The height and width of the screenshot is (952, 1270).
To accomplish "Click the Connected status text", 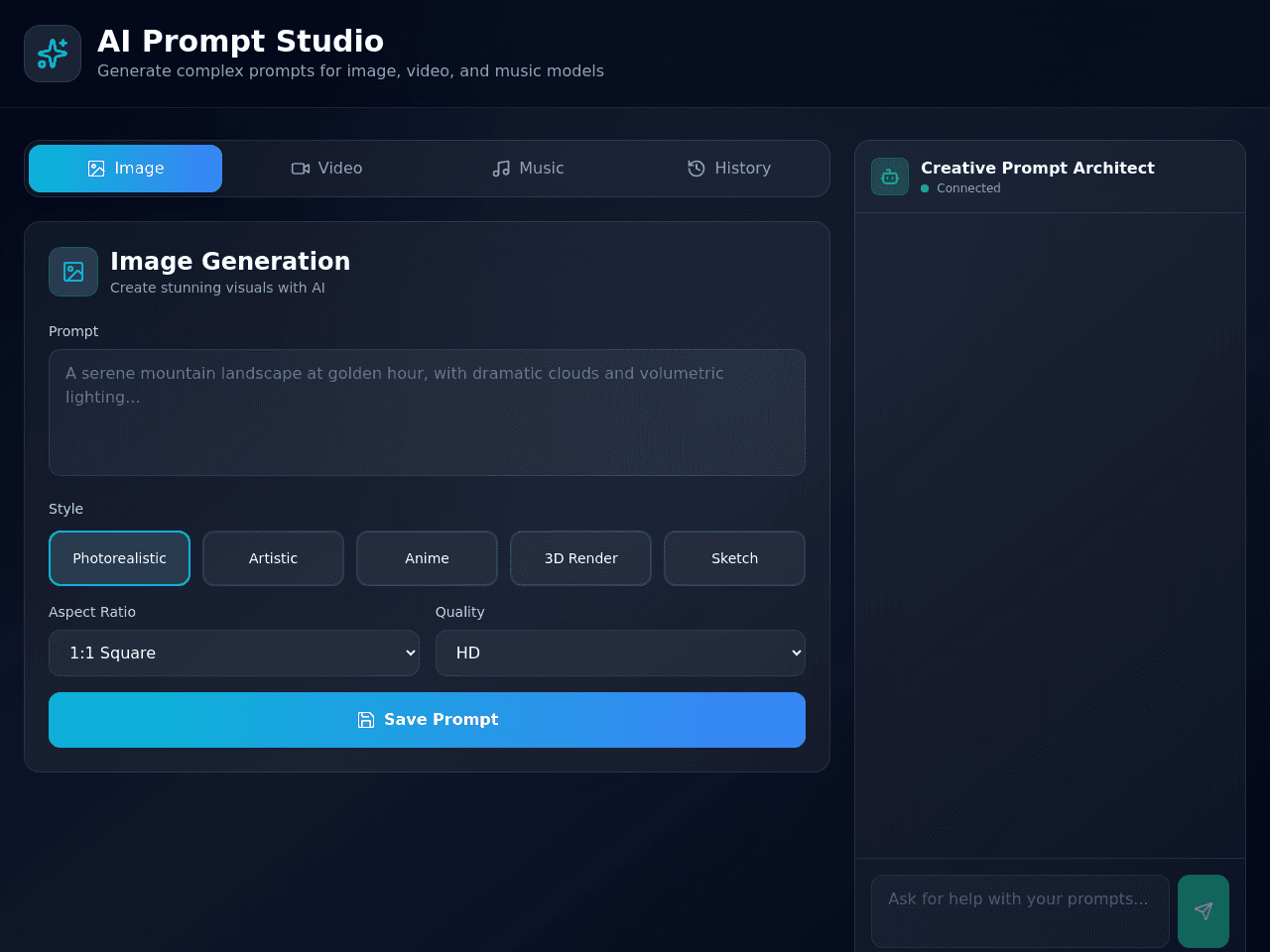I will tap(968, 188).
